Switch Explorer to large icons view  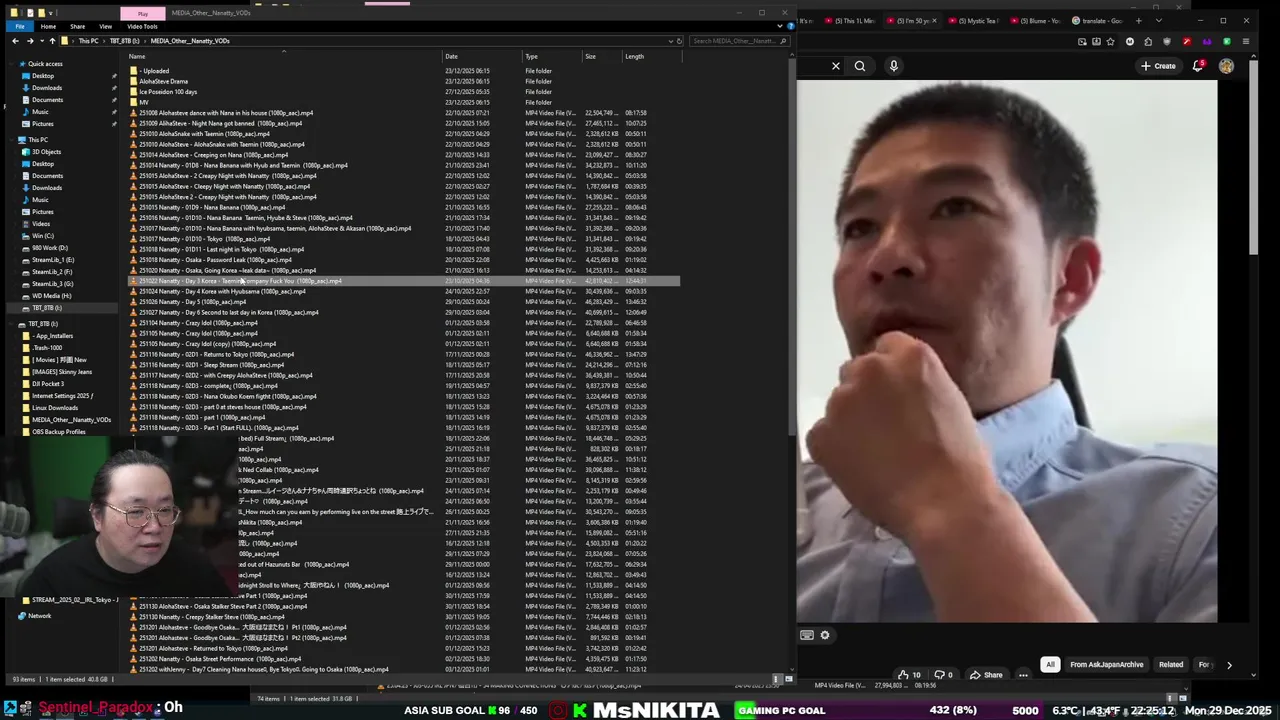(x=788, y=679)
